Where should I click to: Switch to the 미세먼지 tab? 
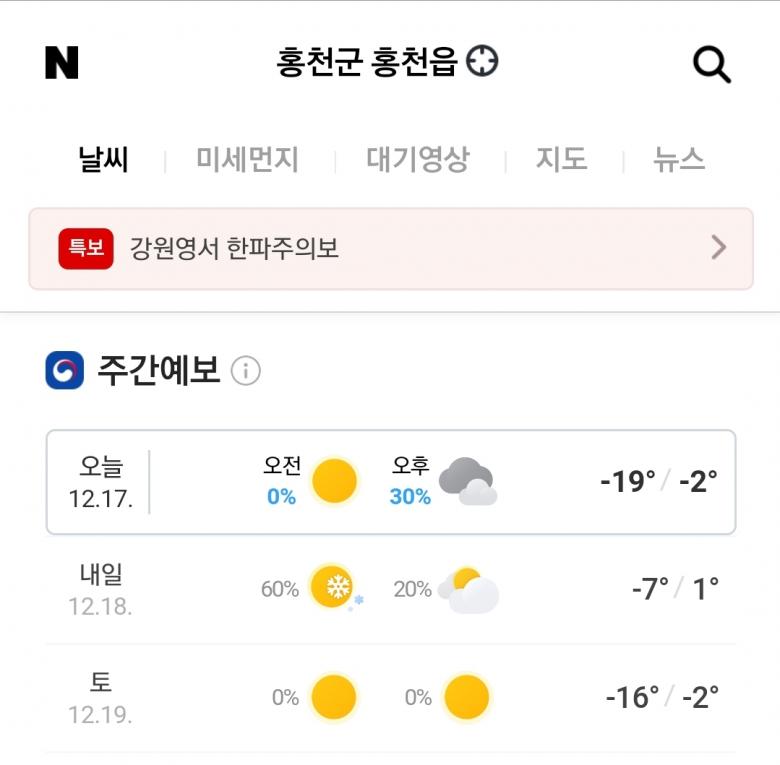pos(247,160)
